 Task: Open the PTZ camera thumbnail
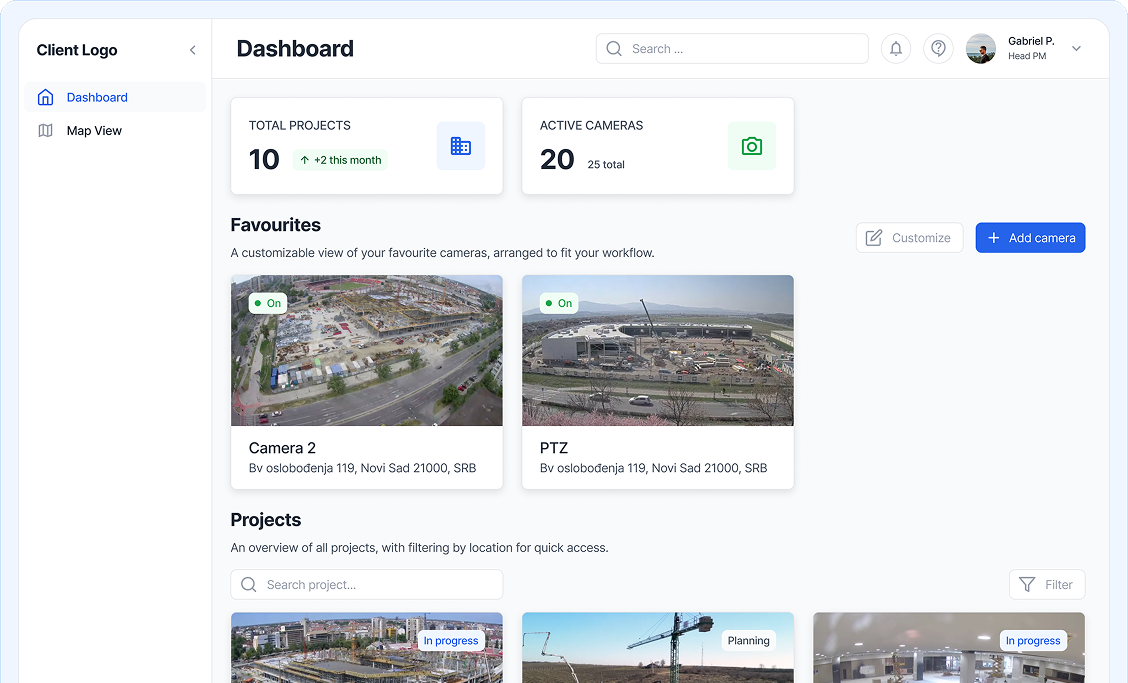click(657, 350)
